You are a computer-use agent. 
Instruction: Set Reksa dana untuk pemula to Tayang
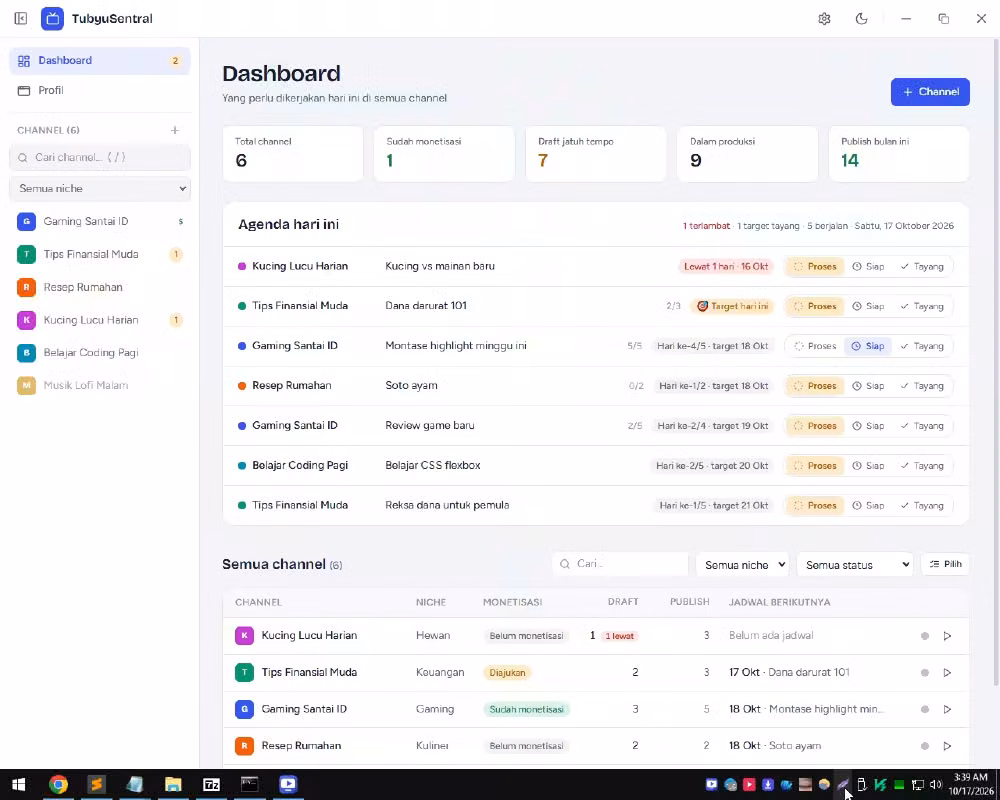(x=922, y=505)
